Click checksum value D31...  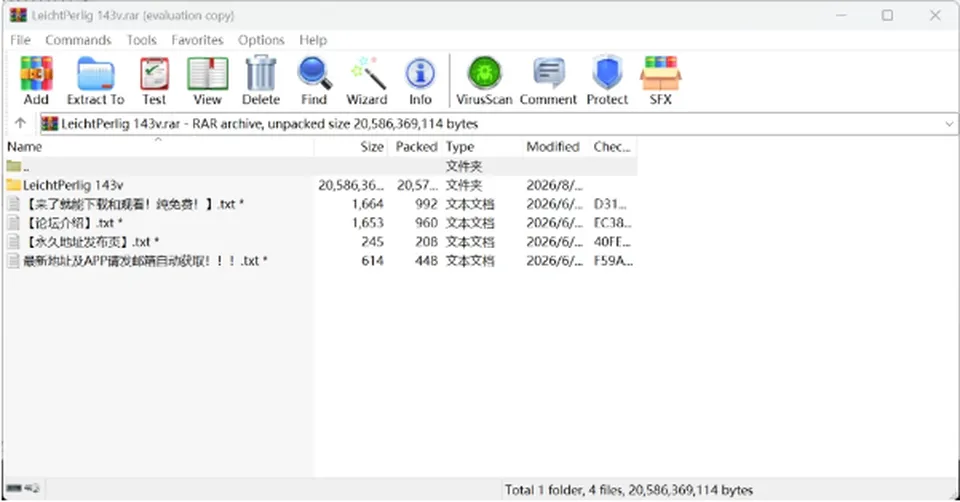pyautogui.click(x=610, y=204)
